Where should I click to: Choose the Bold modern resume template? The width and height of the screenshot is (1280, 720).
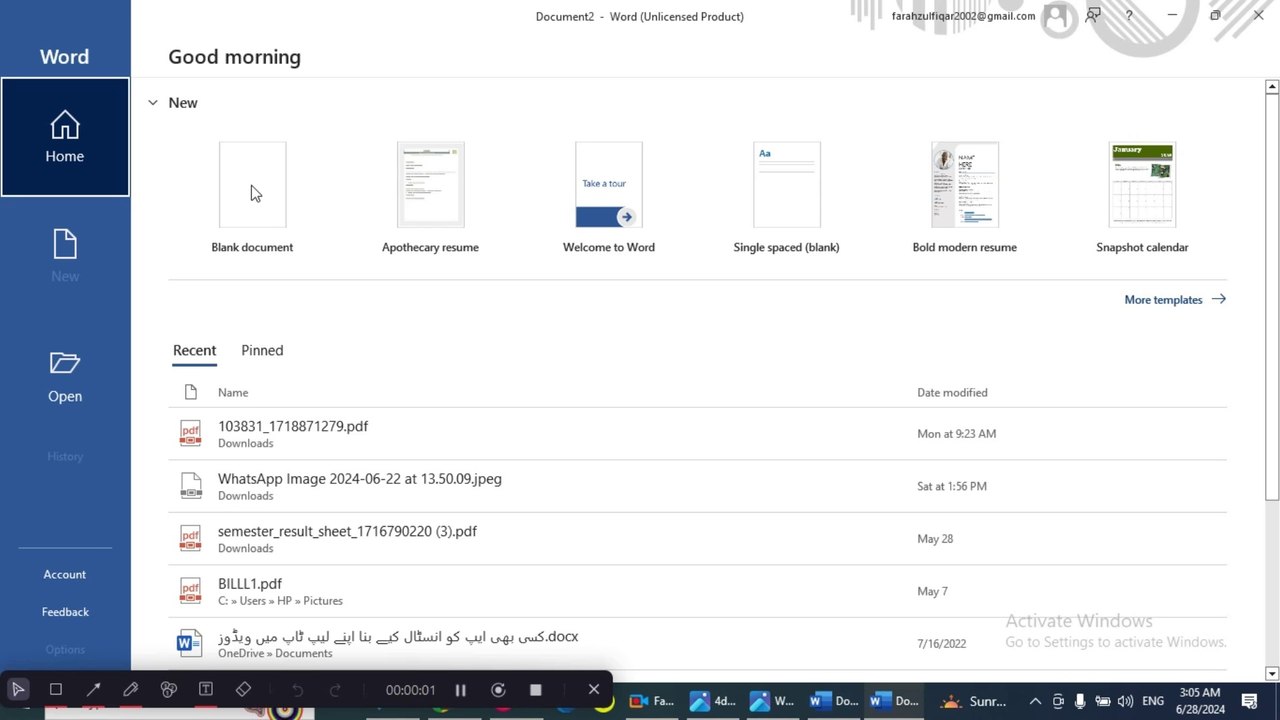[x=965, y=198]
